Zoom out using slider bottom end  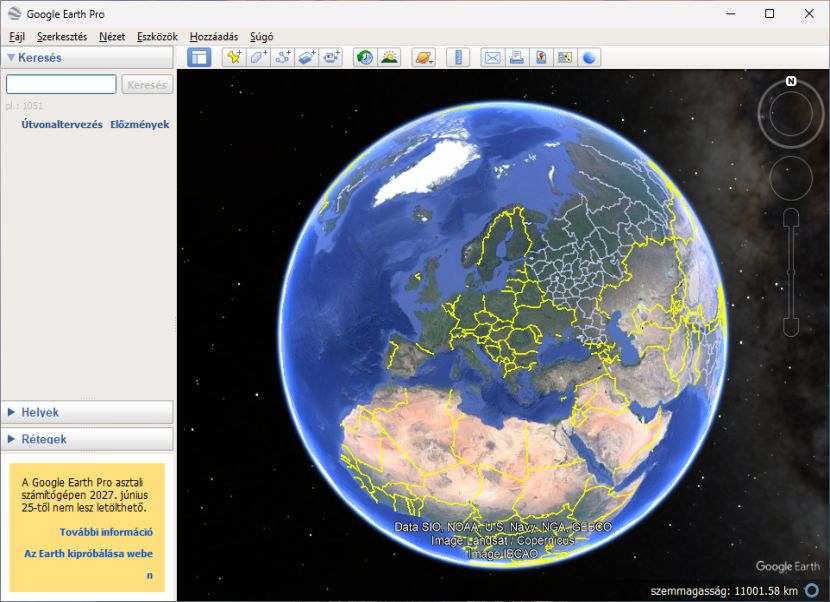(x=791, y=328)
